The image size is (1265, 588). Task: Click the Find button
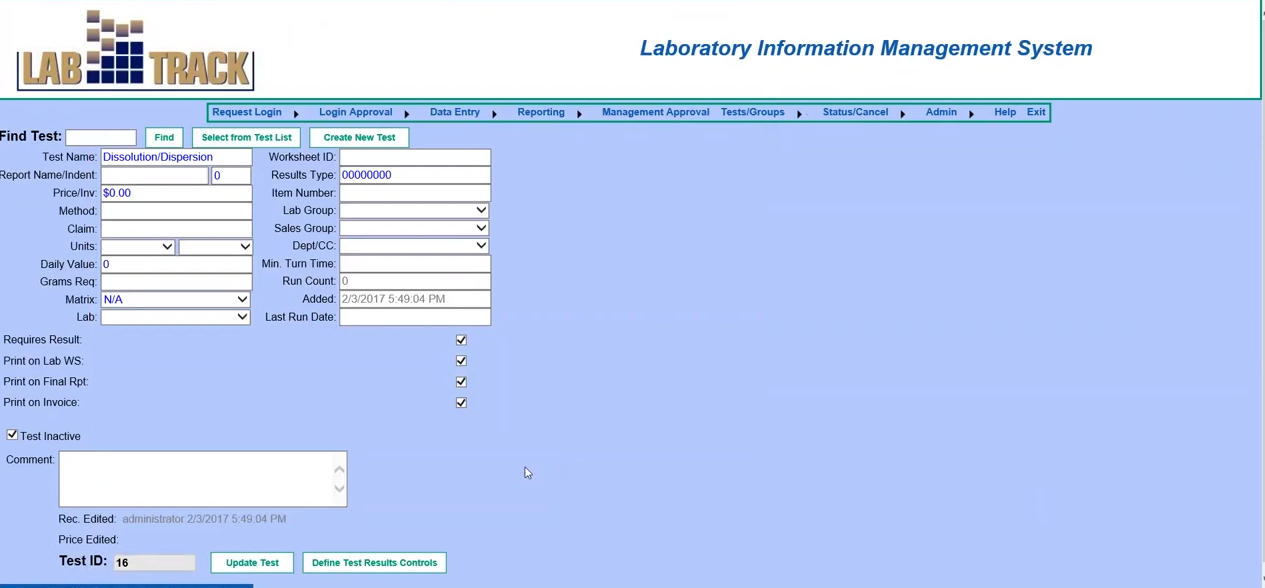coord(163,137)
